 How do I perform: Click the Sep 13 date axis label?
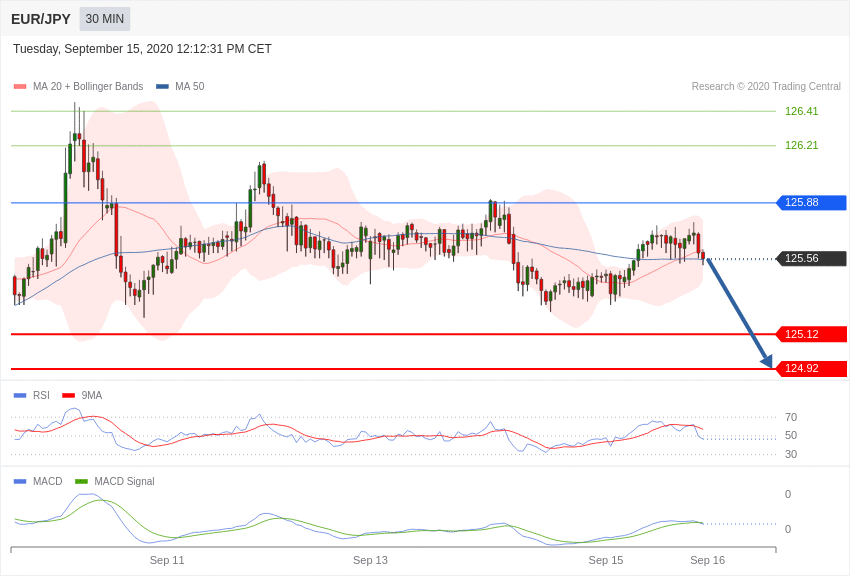[x=370, y=560]
